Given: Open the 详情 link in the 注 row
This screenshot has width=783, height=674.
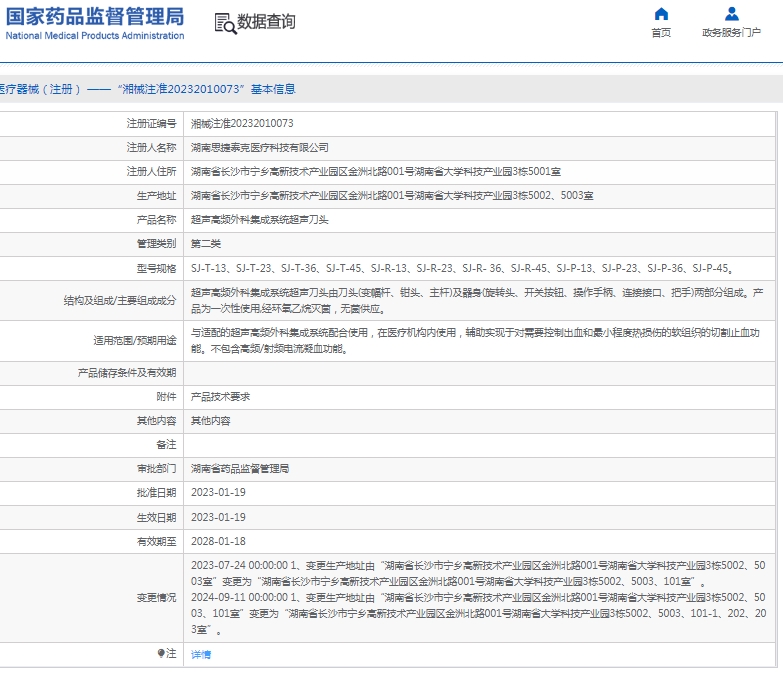Looking at the screenshot, I should (x=201, y=654).
